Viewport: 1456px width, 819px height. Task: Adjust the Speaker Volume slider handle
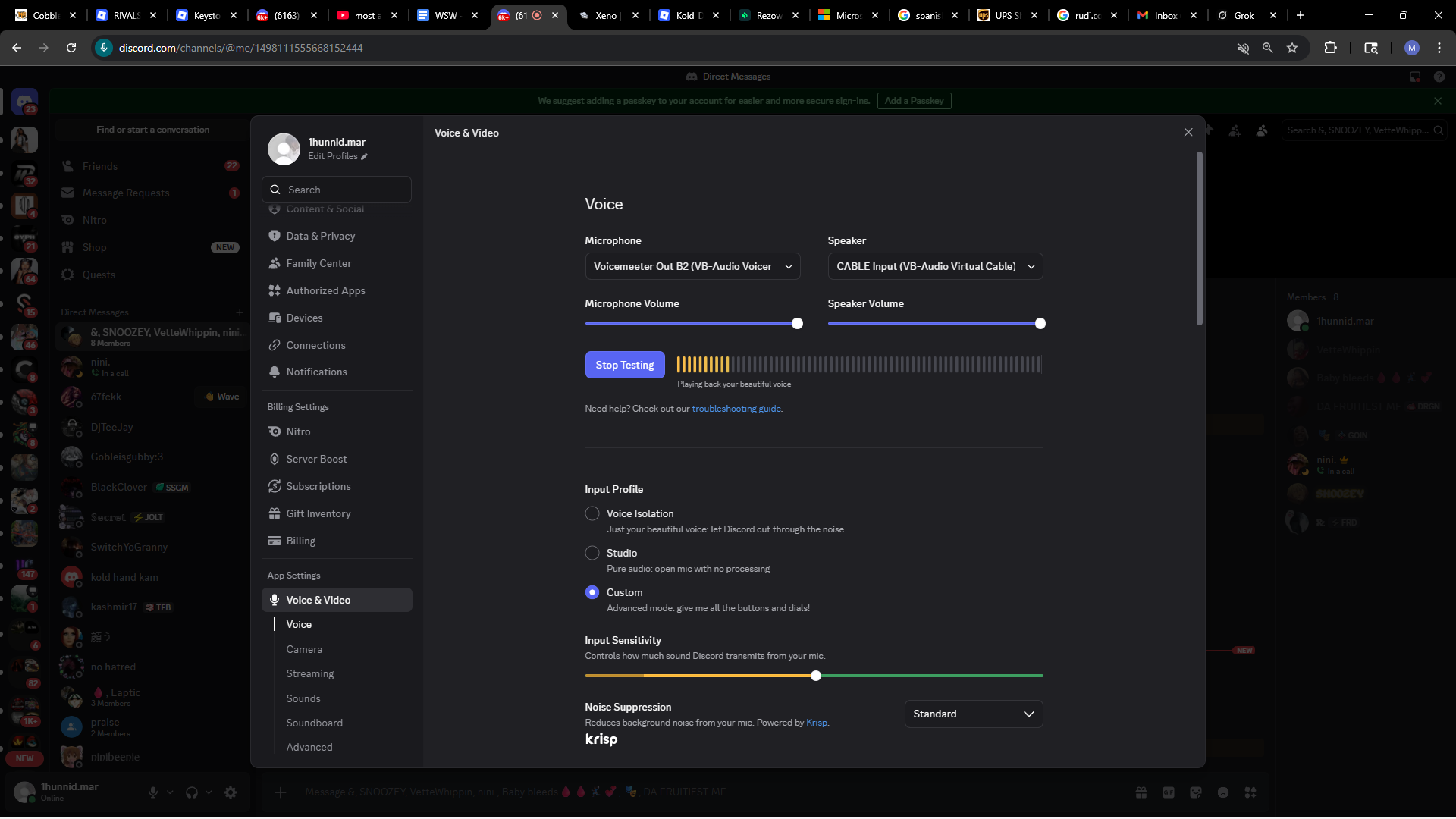[1040, 324]
